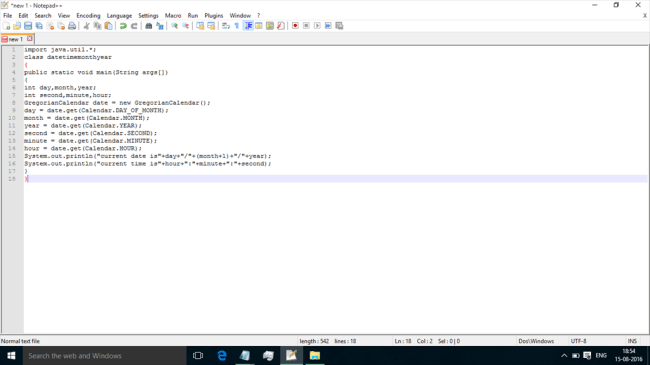Click the Close All toolbar icon
650x365 pixels.
pos(61,26)
